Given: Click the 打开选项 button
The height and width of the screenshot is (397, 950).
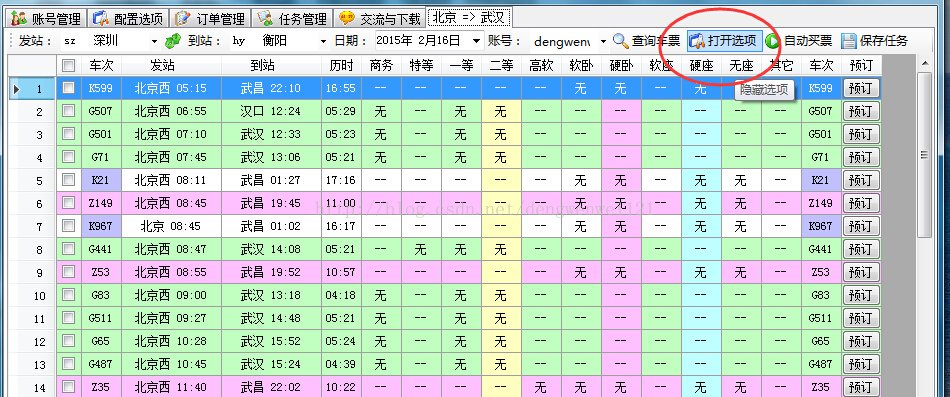Looking at the screenshot, I should 725,41.
